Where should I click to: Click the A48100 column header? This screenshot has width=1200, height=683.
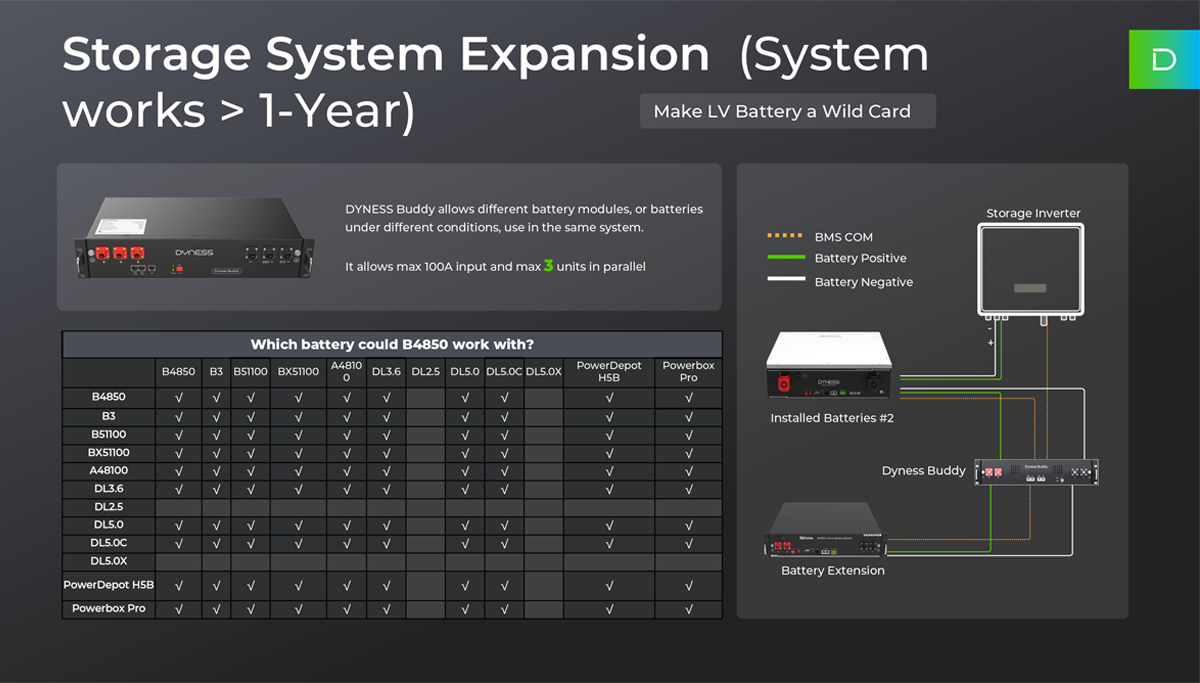click(346, 372)
